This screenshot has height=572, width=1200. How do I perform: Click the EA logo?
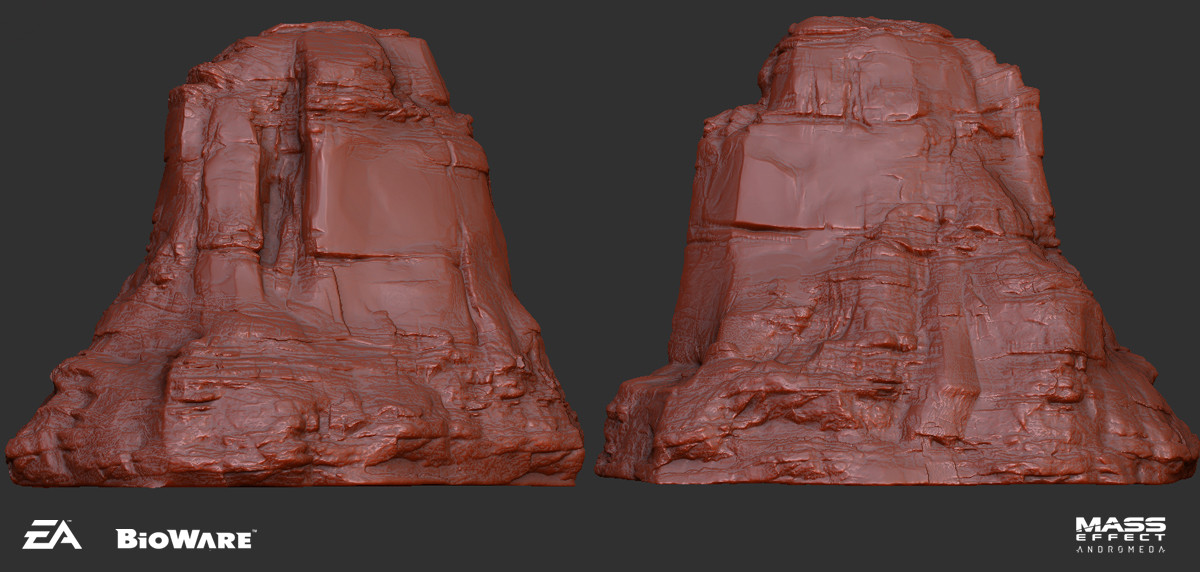[x=53, y=535]
